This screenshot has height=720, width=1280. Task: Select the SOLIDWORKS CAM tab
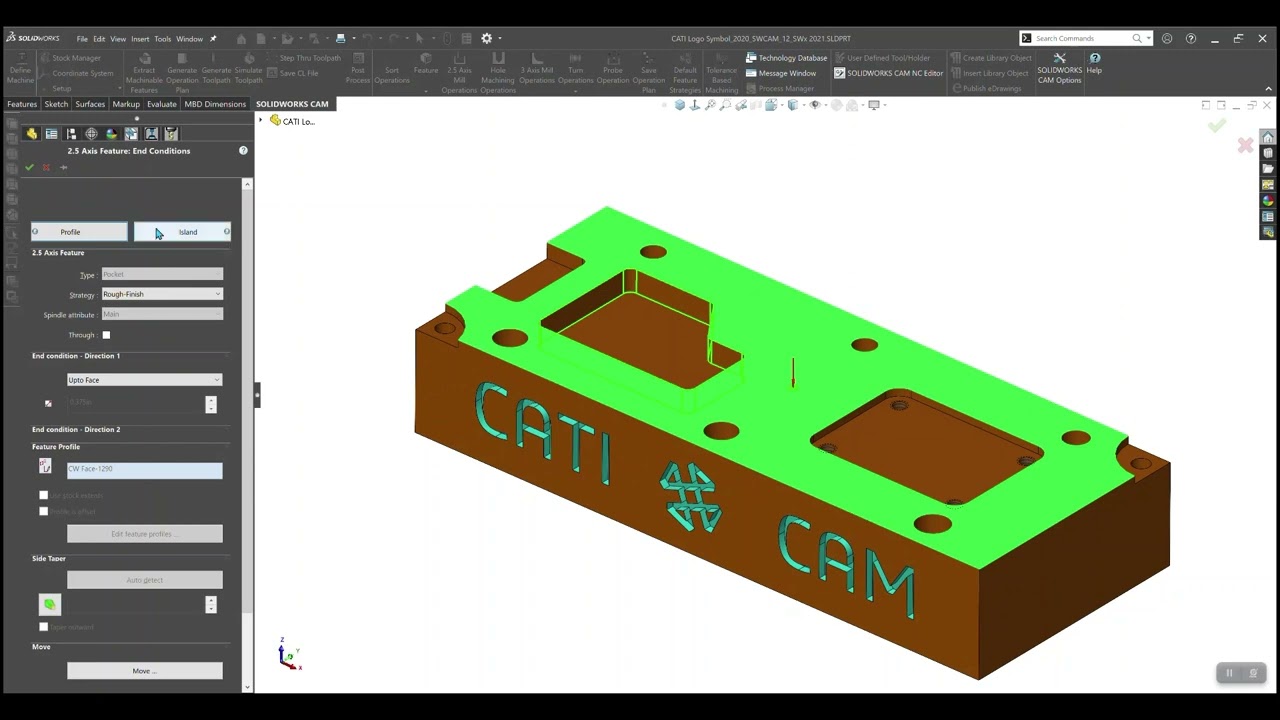coord(292,104)
